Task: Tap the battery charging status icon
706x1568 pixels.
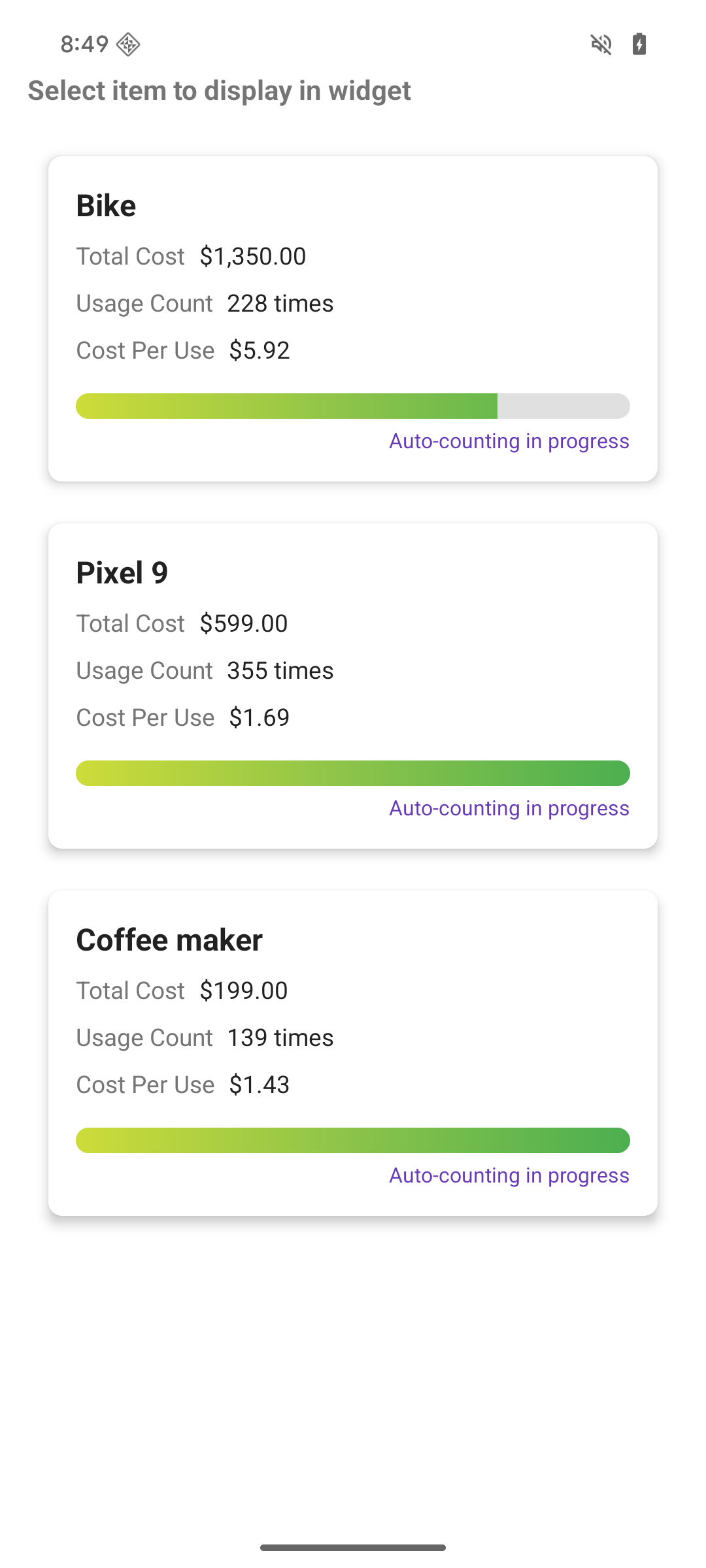Action: [x=639, y=44]
